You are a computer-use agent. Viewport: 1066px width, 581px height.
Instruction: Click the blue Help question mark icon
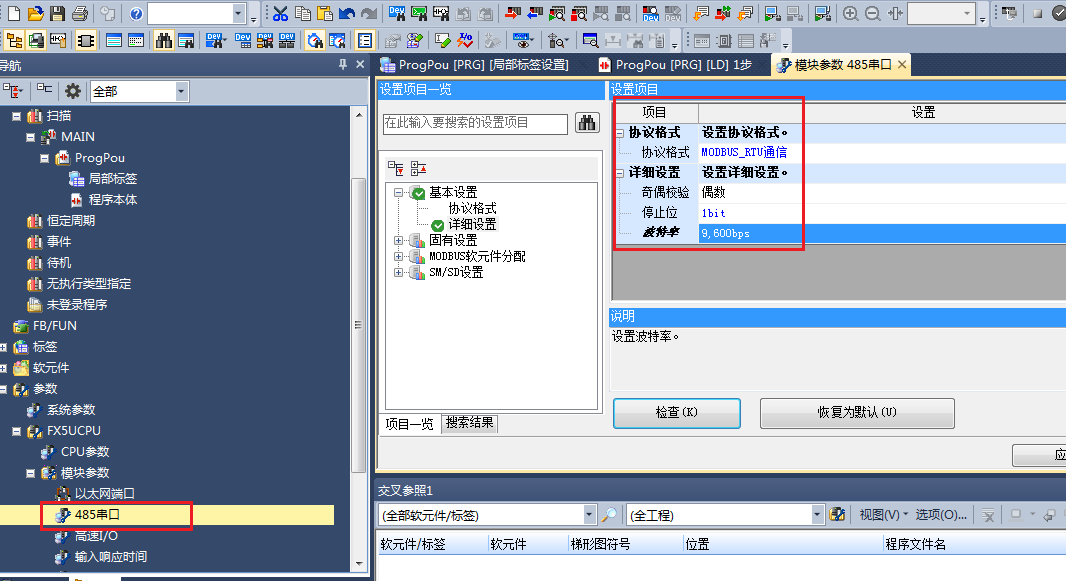point(135,13)
